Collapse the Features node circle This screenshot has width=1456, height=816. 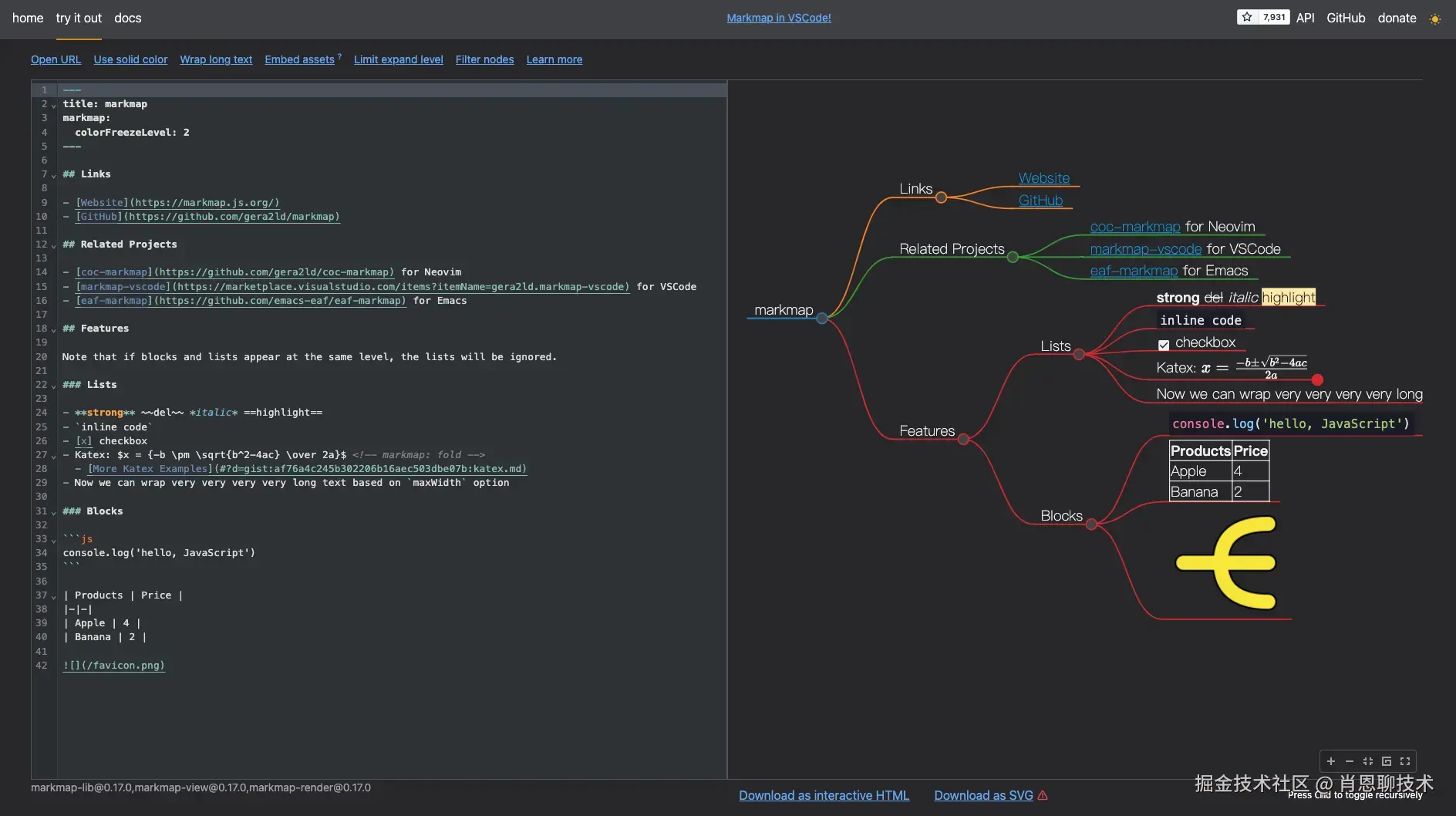coord(963,439)
